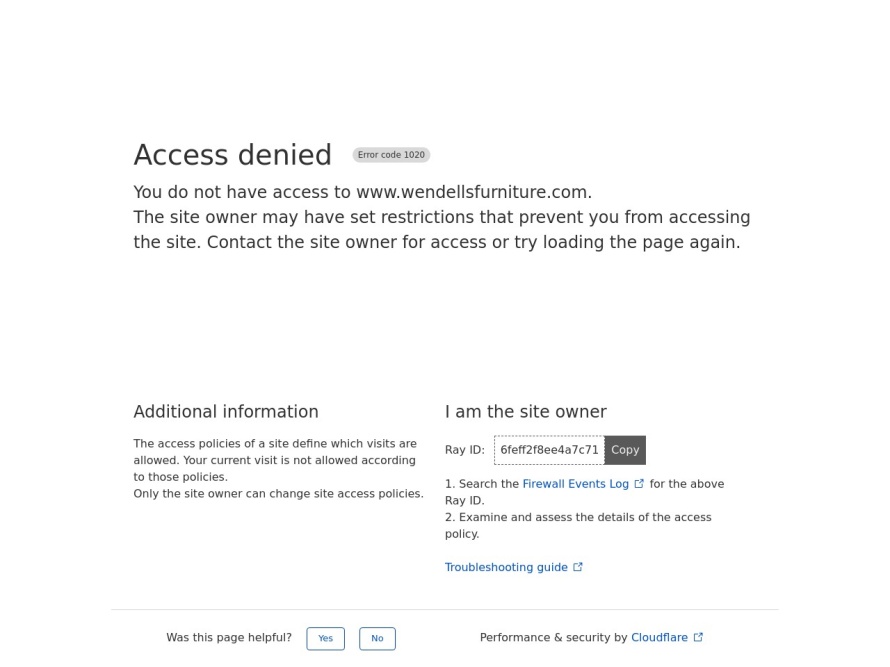Answer Yes to the page helpful question
This screenshot has height=667, width=890.
tap(325, 639)
